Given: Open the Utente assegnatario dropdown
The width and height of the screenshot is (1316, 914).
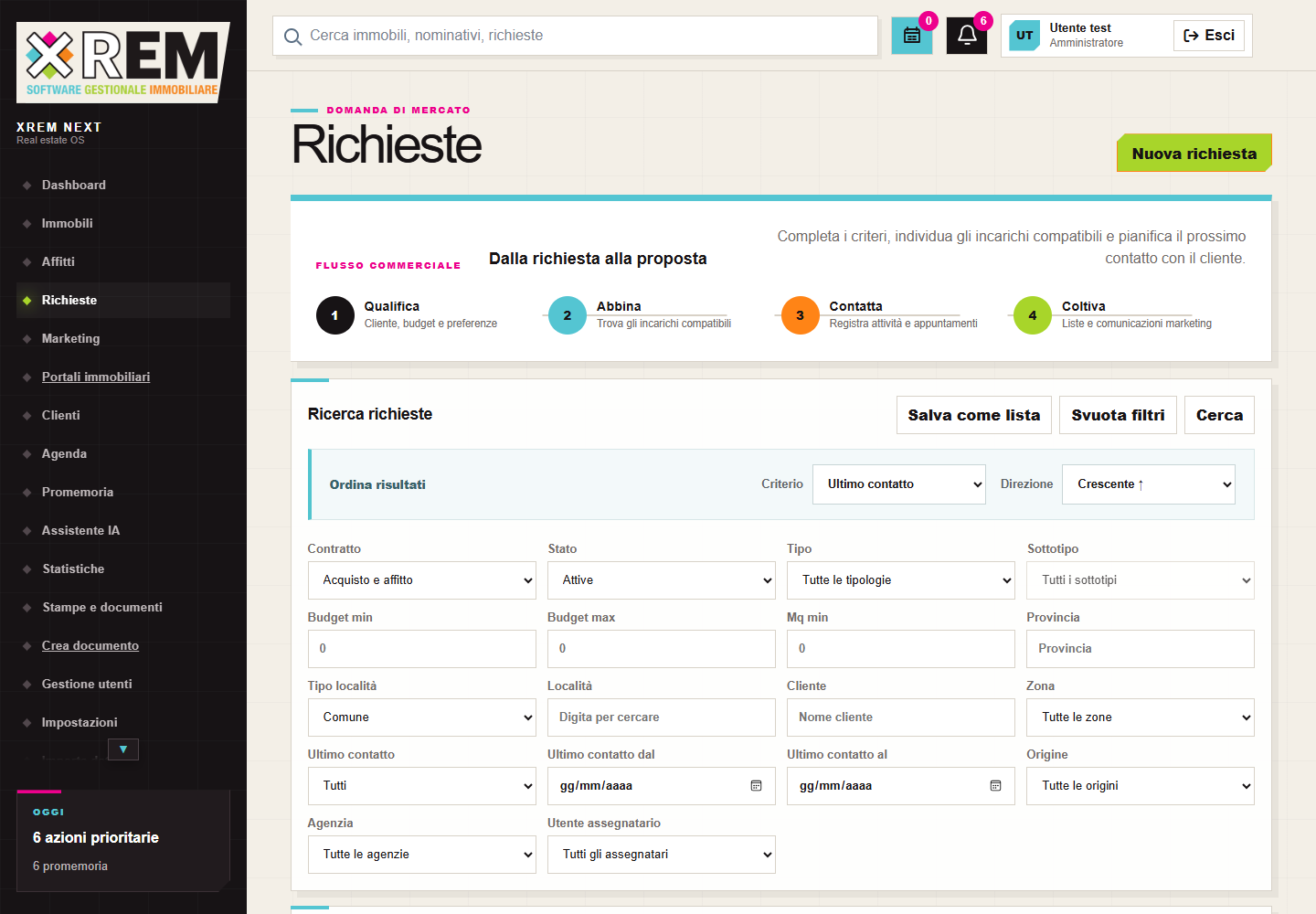Looking at the screenshot, I should (x=662, y=855).
